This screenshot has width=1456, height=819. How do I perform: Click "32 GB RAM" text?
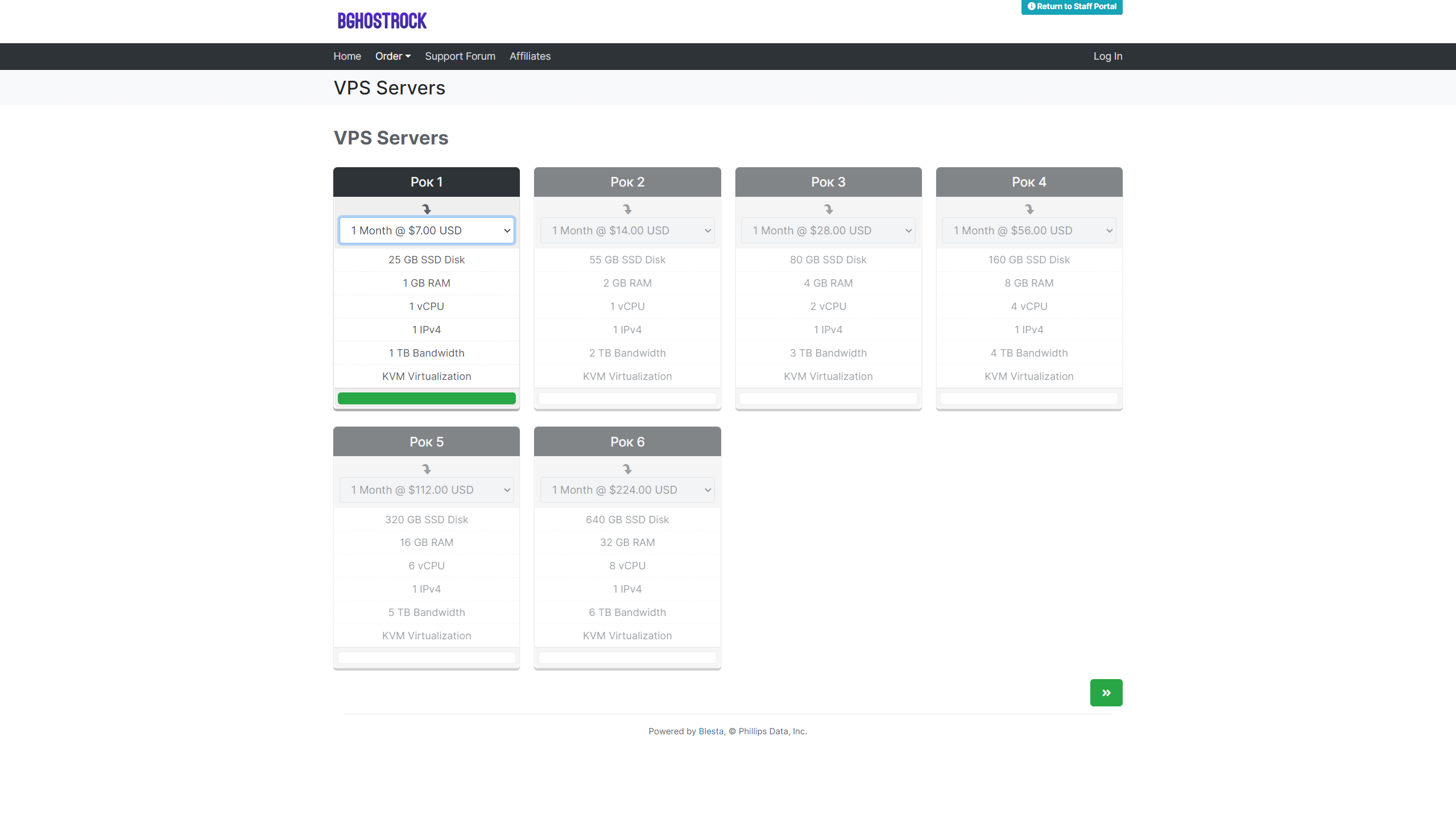[627, 543]
